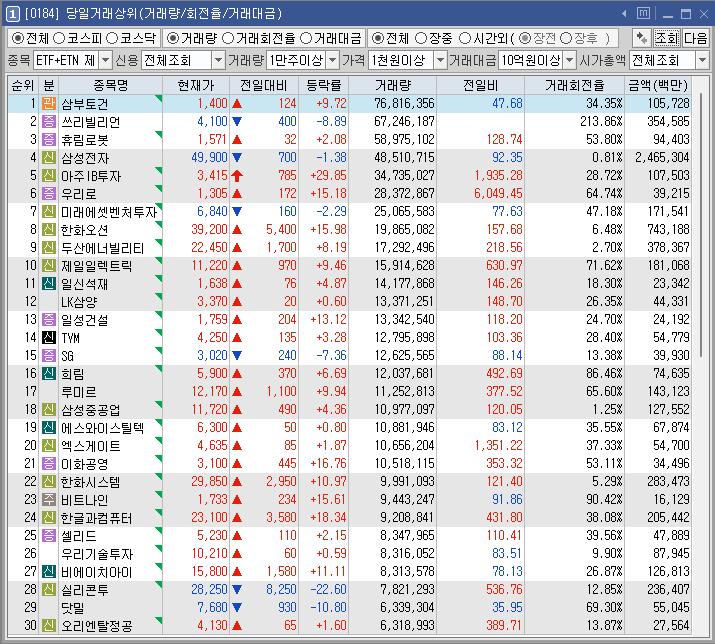Viewport: 715px width, 644px height.
Task: Click the 증 badge icon for 우리로
Action: point(49,194)
